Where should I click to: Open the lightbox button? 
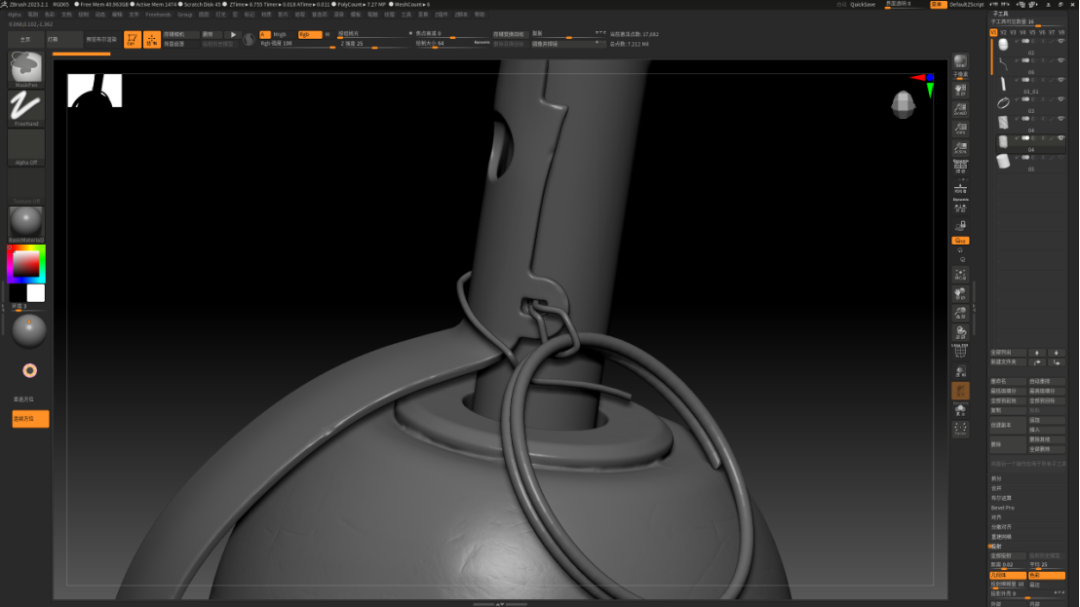point(63,39)
